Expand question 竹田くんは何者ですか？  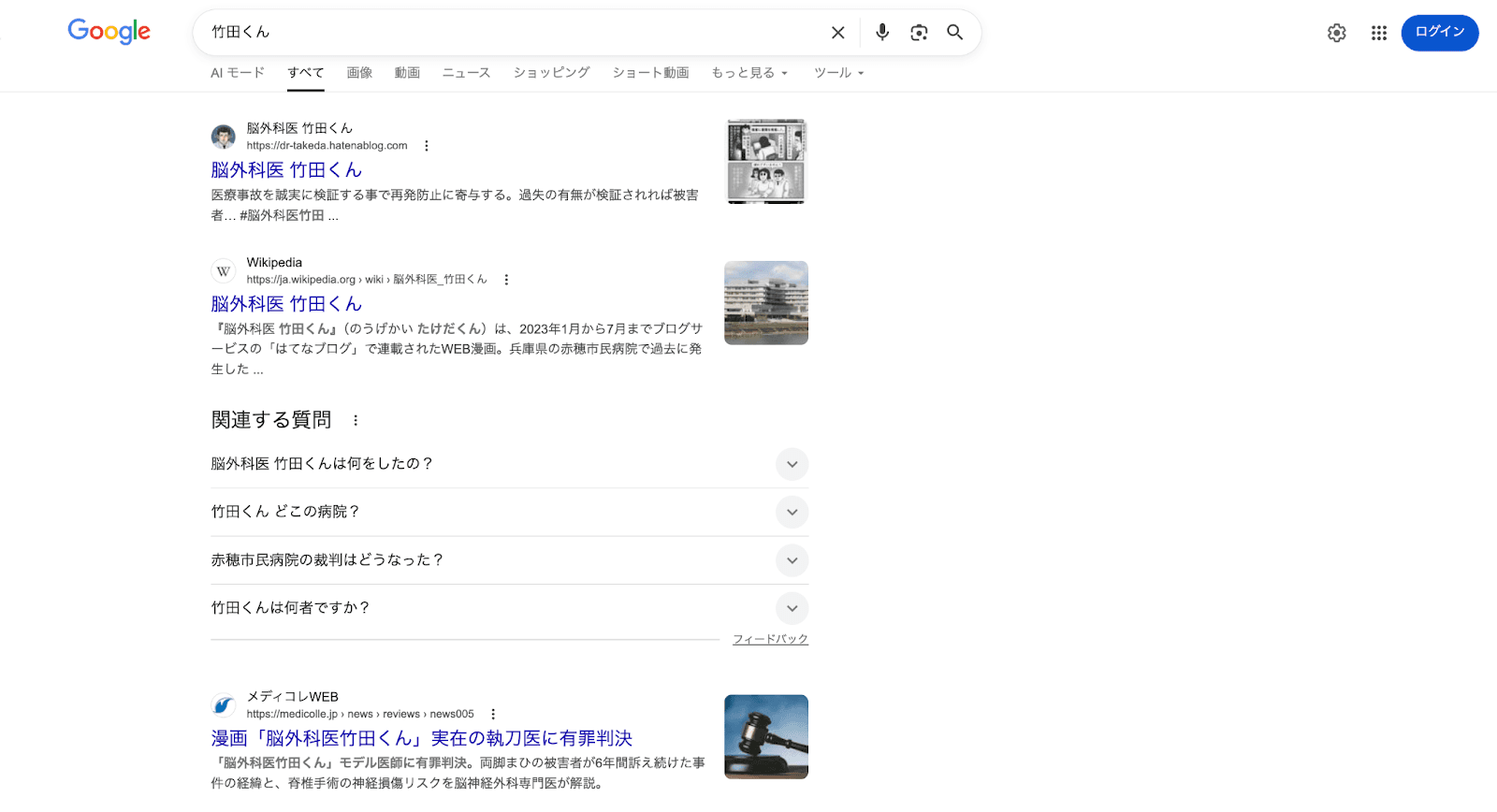tap(509, 608)
